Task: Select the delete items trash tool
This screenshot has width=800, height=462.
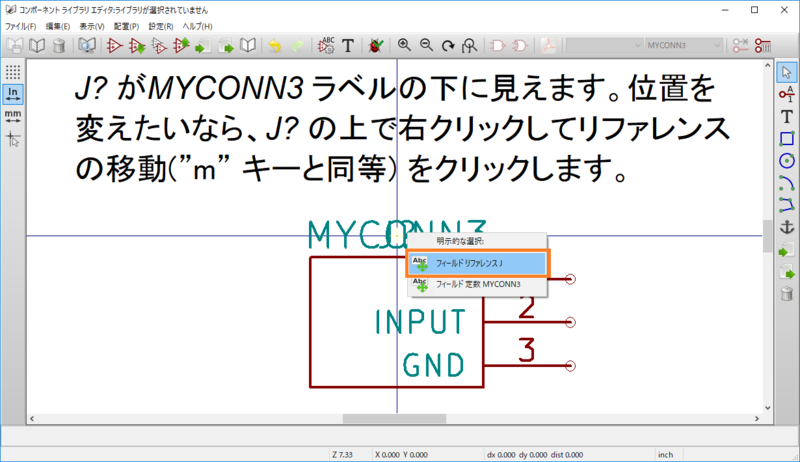Action: pyautogui.click(x=786, y=294)
